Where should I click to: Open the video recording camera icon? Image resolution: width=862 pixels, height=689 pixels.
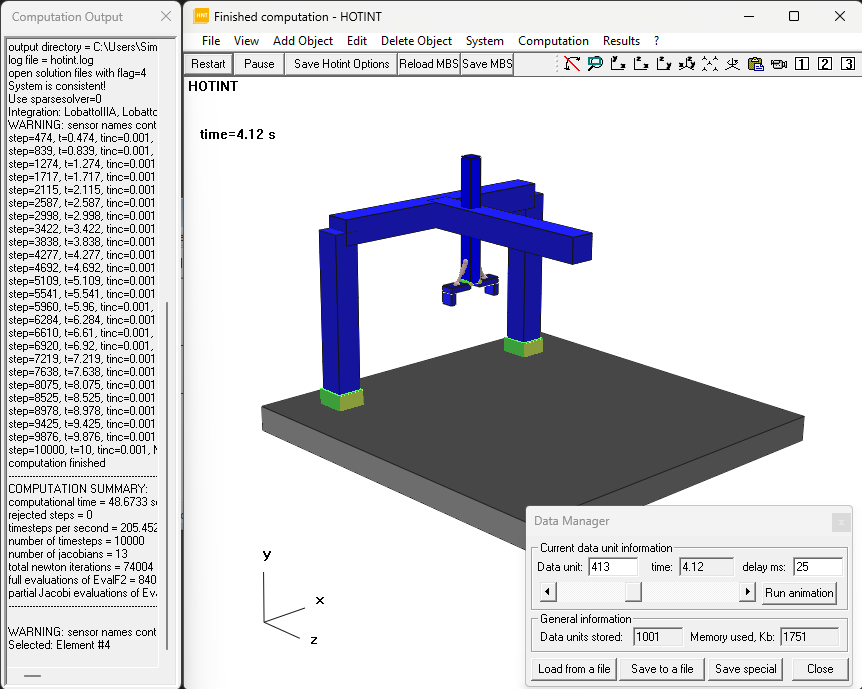[x=778, y=63]
